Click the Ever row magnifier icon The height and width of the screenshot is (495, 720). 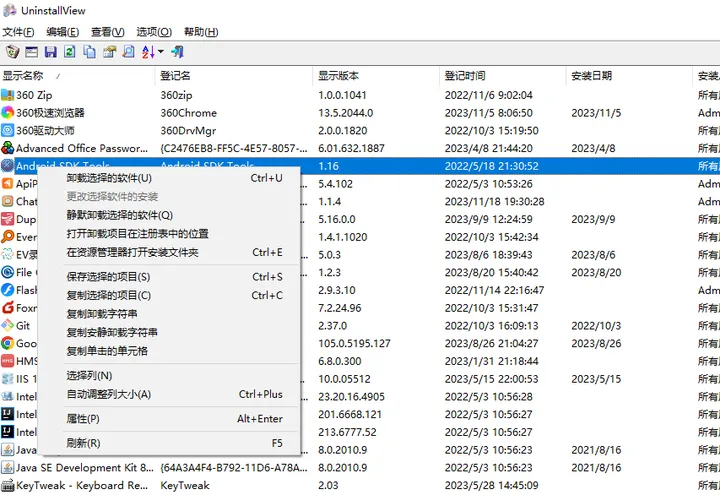click(7, 237)
